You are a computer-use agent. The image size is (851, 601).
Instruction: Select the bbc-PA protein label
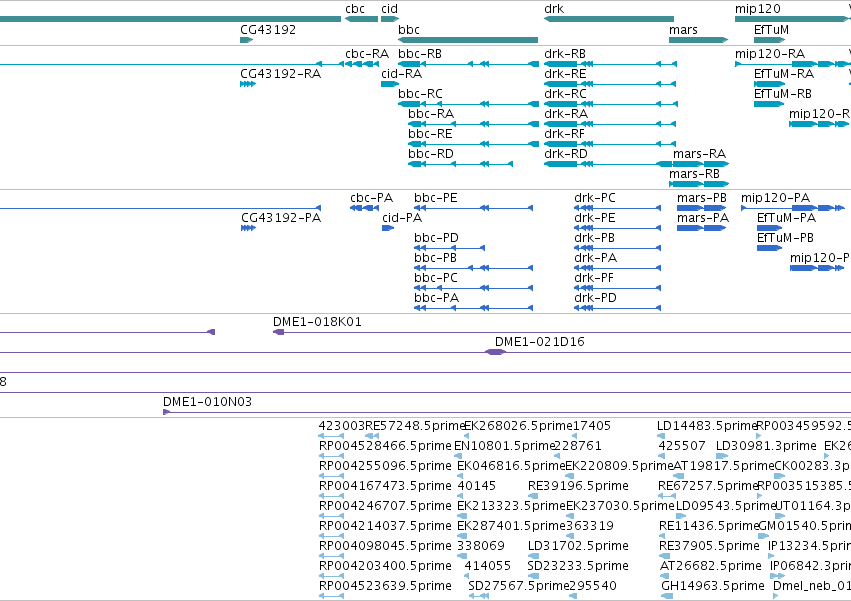pyautogui.click(x=436, y=299)
